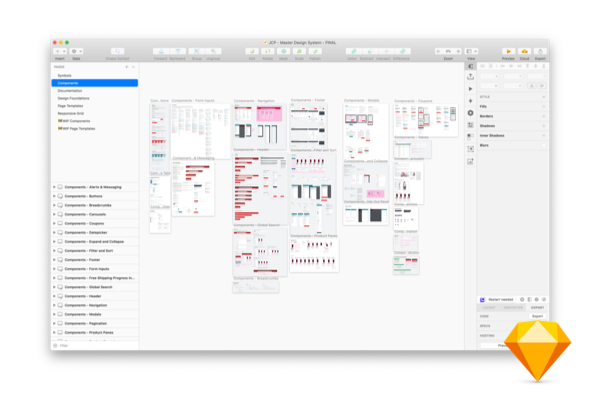Add a new page with plus icon
The width and height of the screenshot is (600, 400).
pyautogui.click(x=127, y=67)
